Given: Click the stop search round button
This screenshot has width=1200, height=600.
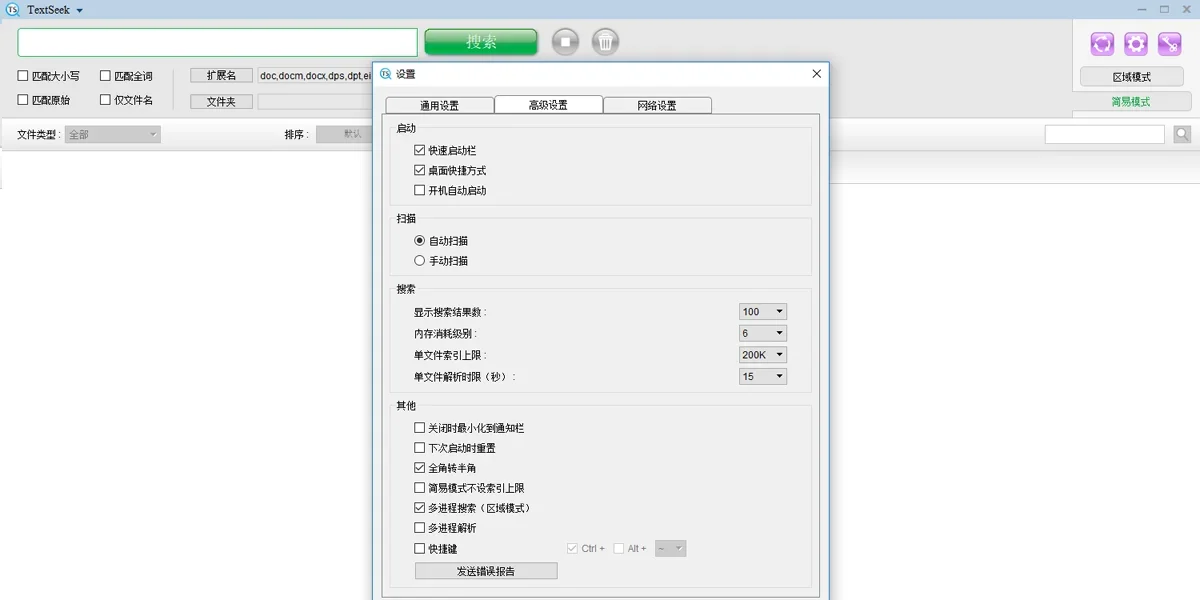Looking at the screenshot, I should [x=566, y=42].
